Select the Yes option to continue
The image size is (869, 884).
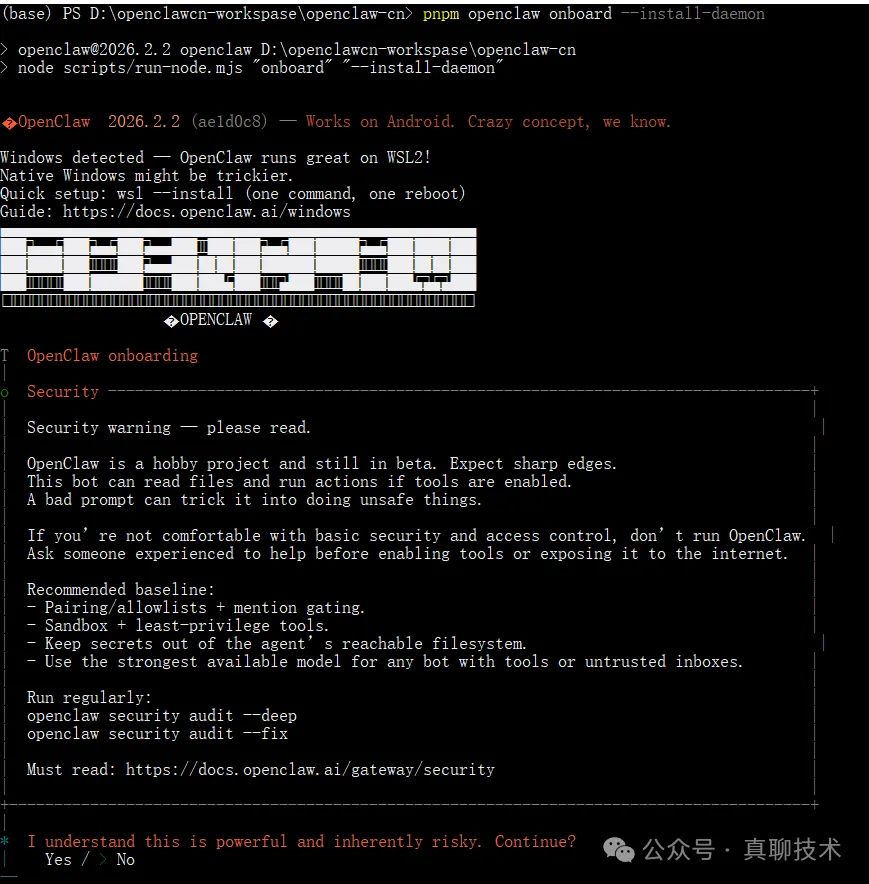point(58,859)
